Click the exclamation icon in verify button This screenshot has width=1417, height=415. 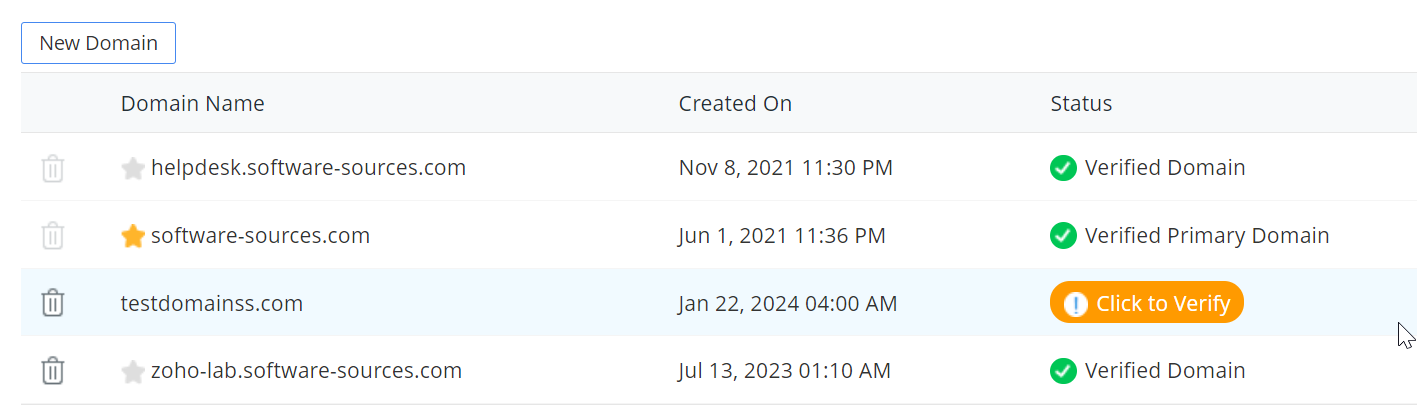(x=1075, y=303)
